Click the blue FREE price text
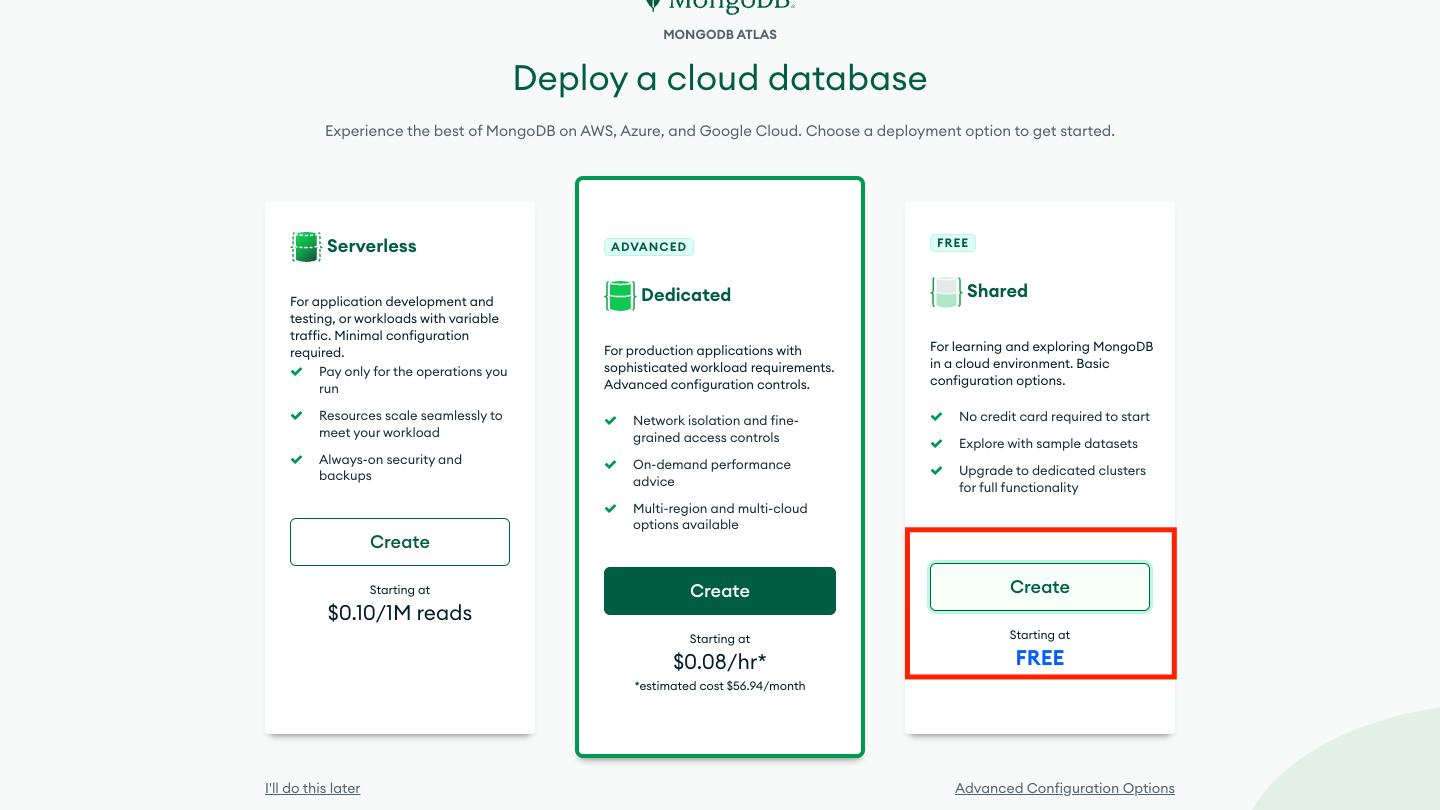 (1040, 658)
